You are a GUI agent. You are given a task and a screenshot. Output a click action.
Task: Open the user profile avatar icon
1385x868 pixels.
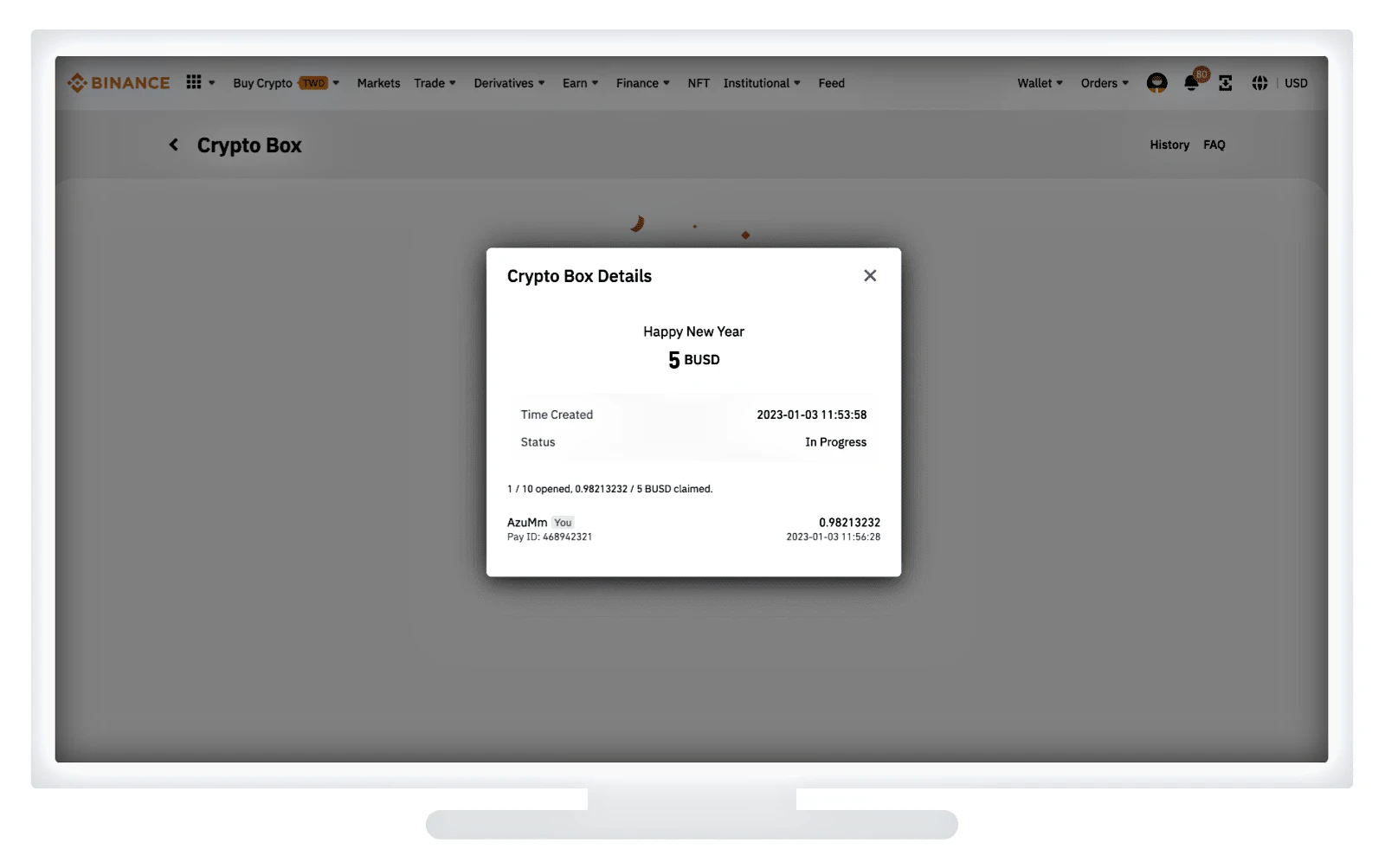tap(1156, 83)
